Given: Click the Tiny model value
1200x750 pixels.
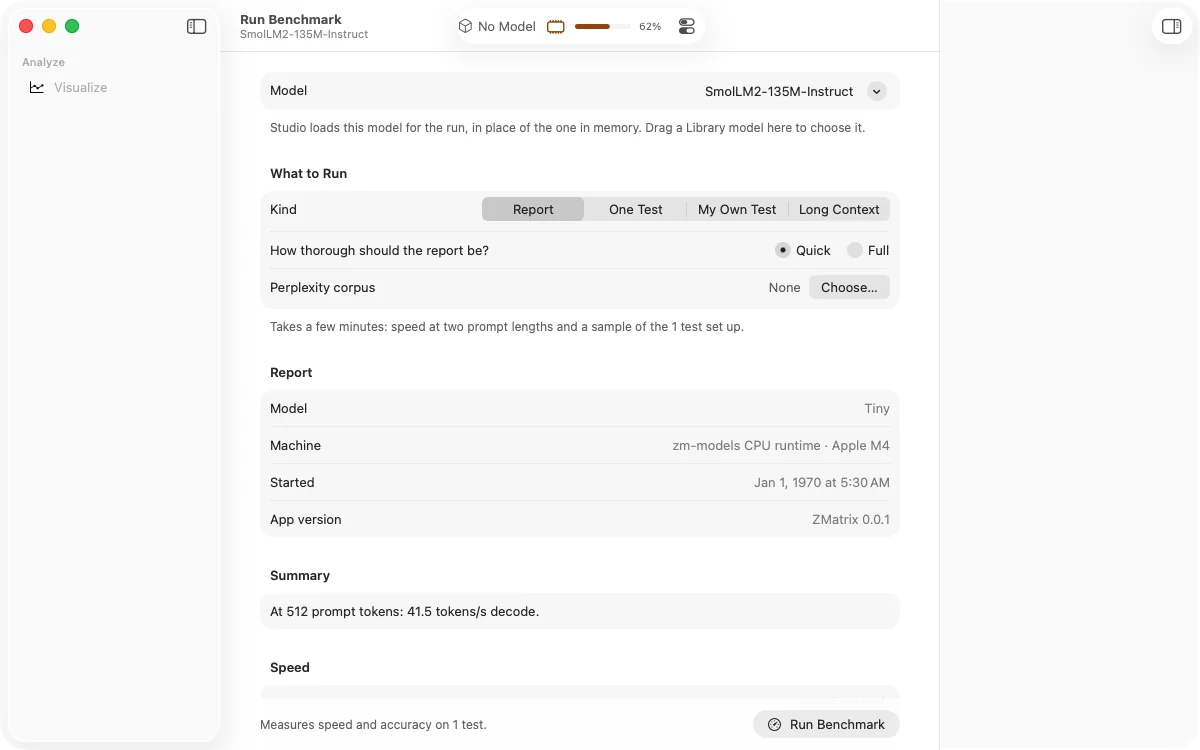Looking at the screenshot, I should 877,409.
